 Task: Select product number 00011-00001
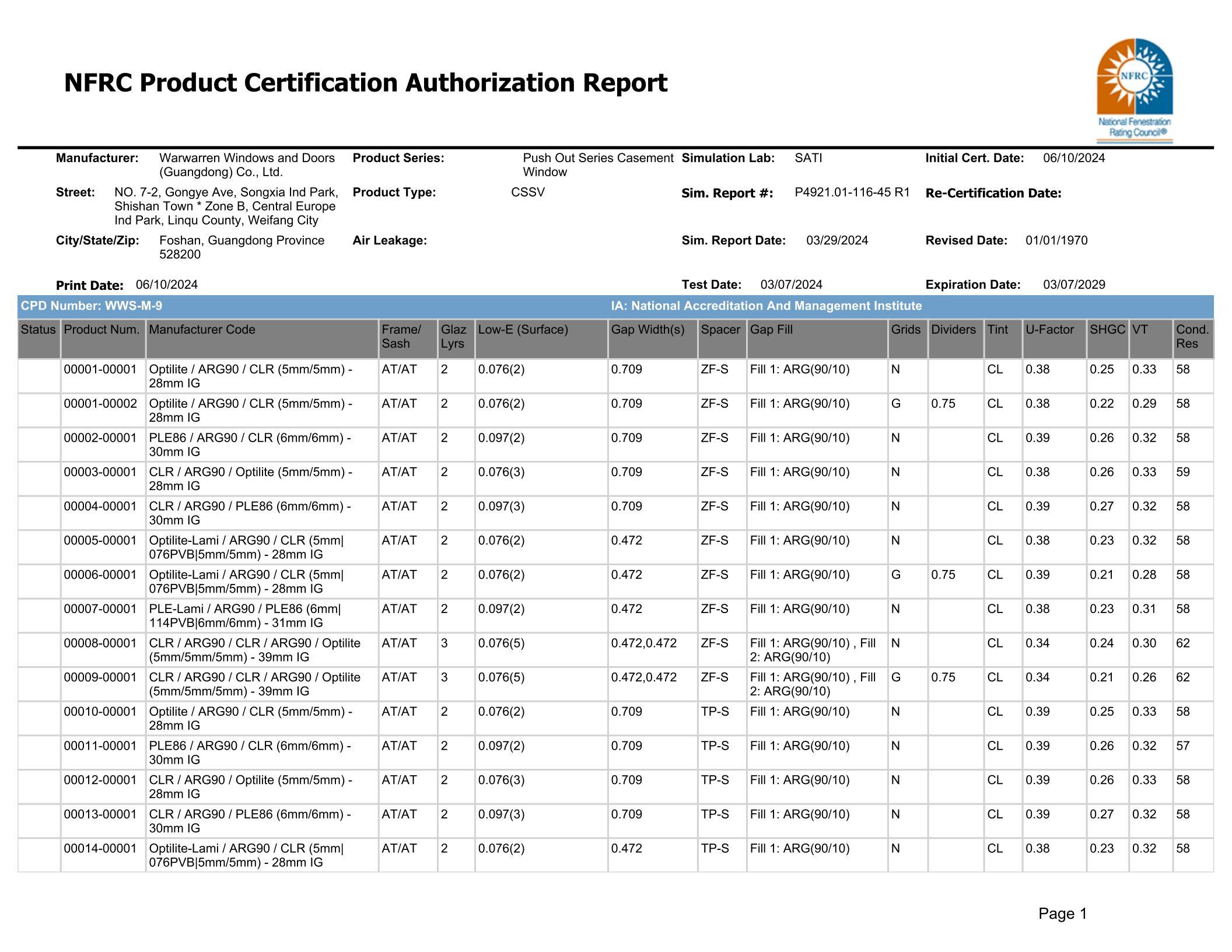(x=100, y=746)
